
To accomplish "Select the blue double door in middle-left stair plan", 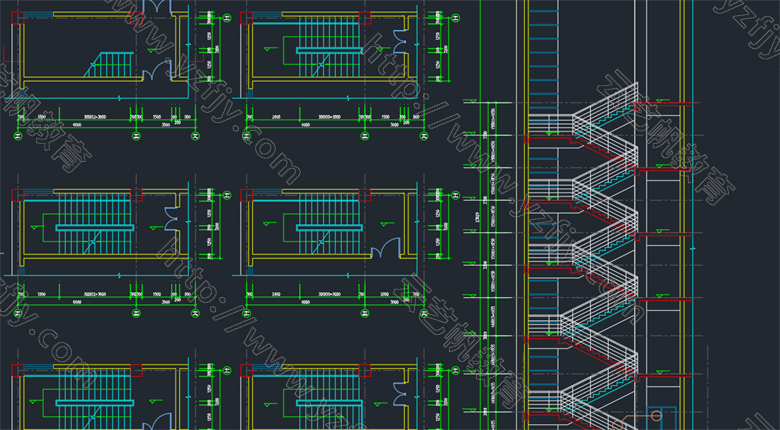I will 172,218.
